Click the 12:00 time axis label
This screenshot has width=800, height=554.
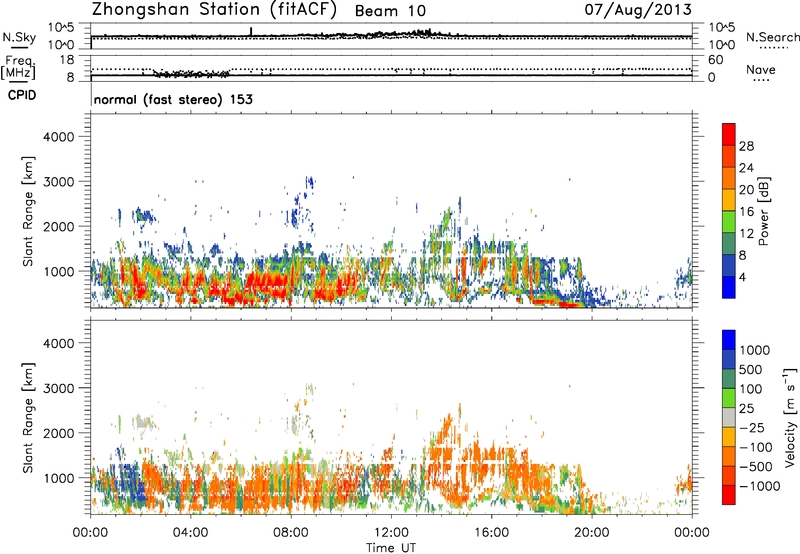coord(391,533)
